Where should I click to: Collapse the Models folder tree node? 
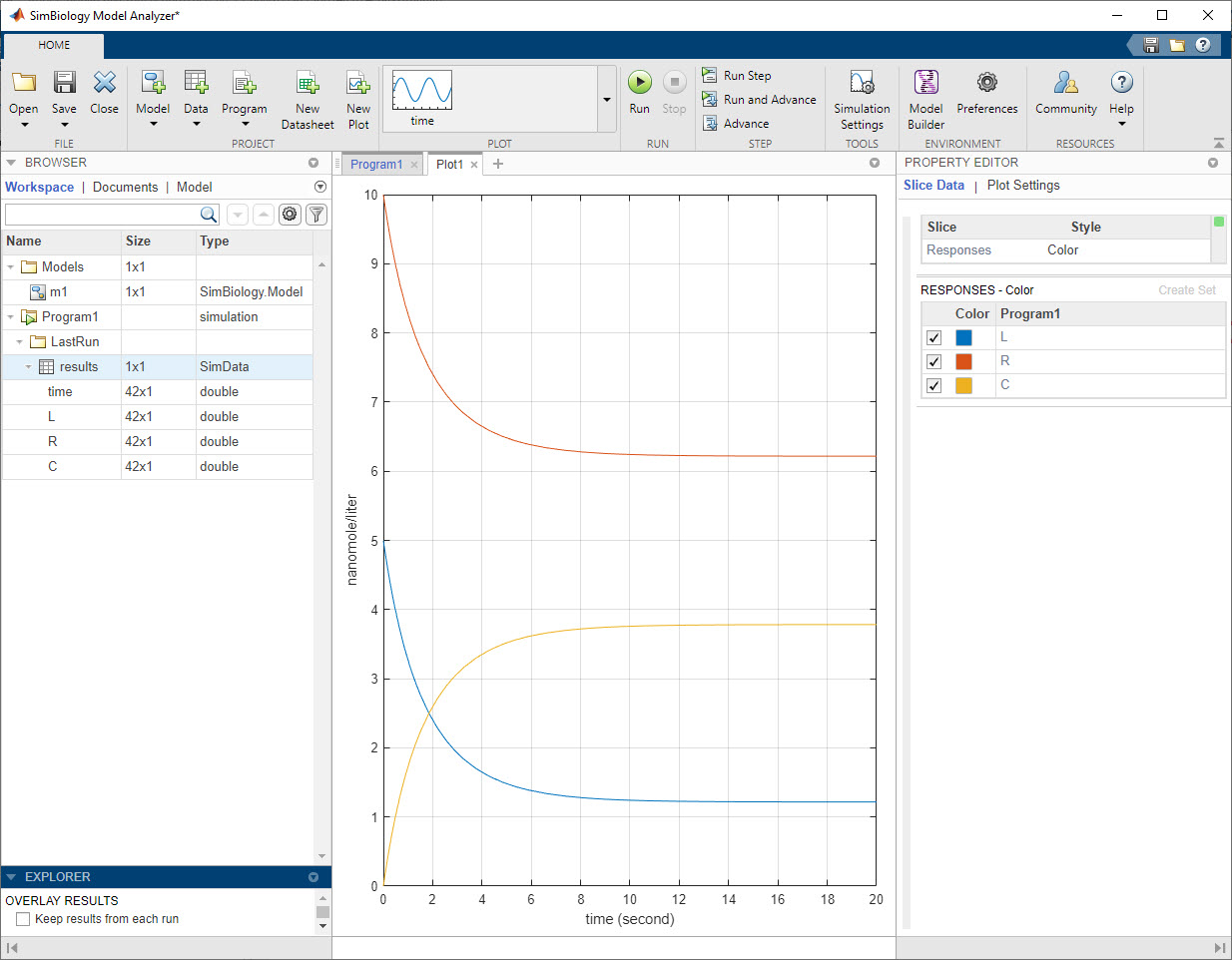tap(11, 267)
